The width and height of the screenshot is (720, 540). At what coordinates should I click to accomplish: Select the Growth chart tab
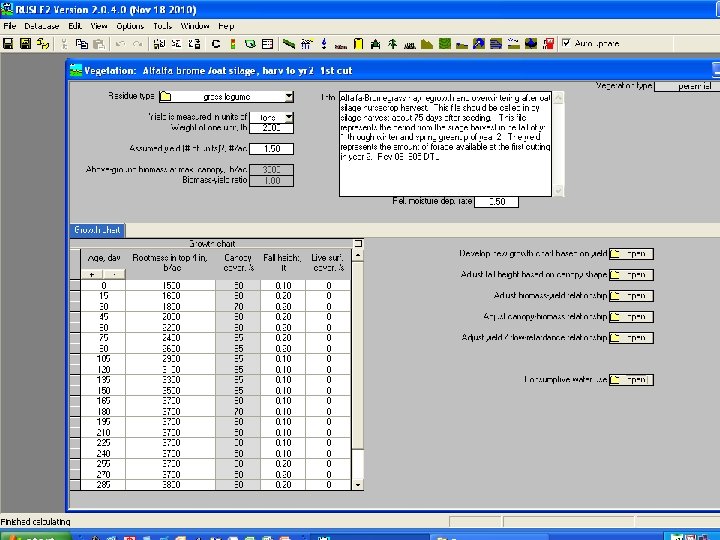pos(97,230)
